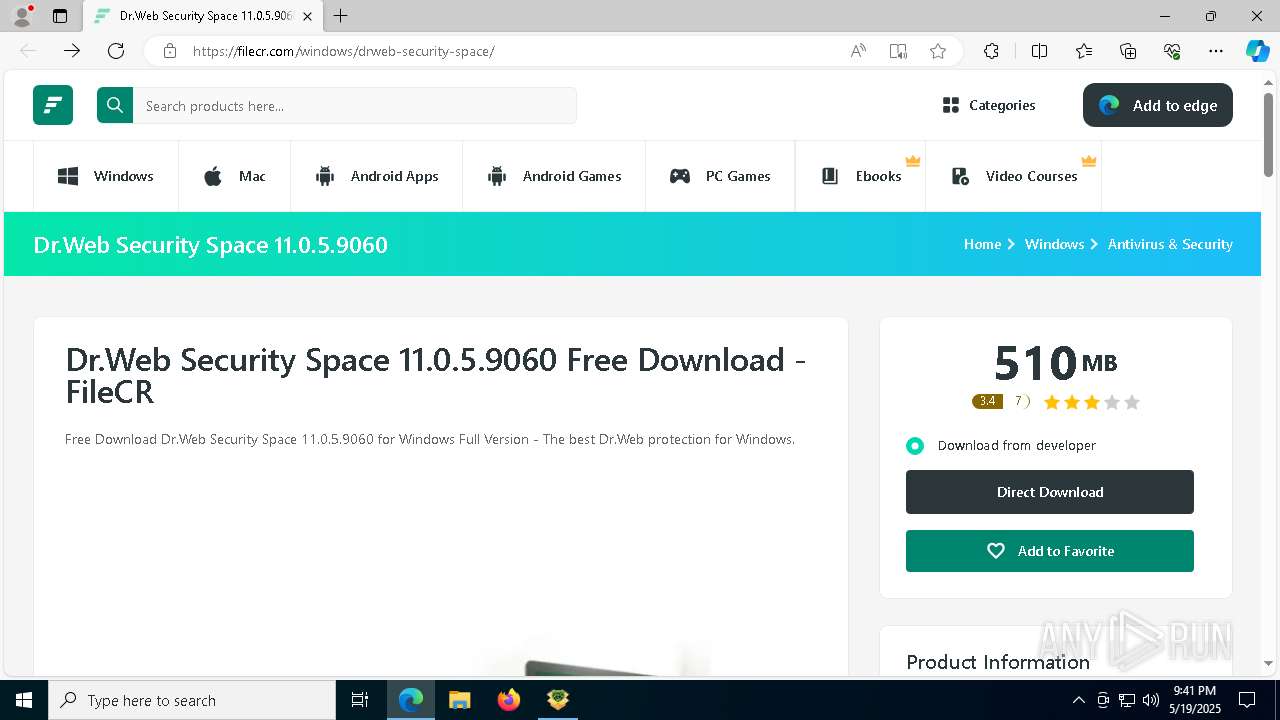The width and height of the screenshot is (1280, 720).
Task: Rate with the fifth star
Action: click(x=1132, y=402)
